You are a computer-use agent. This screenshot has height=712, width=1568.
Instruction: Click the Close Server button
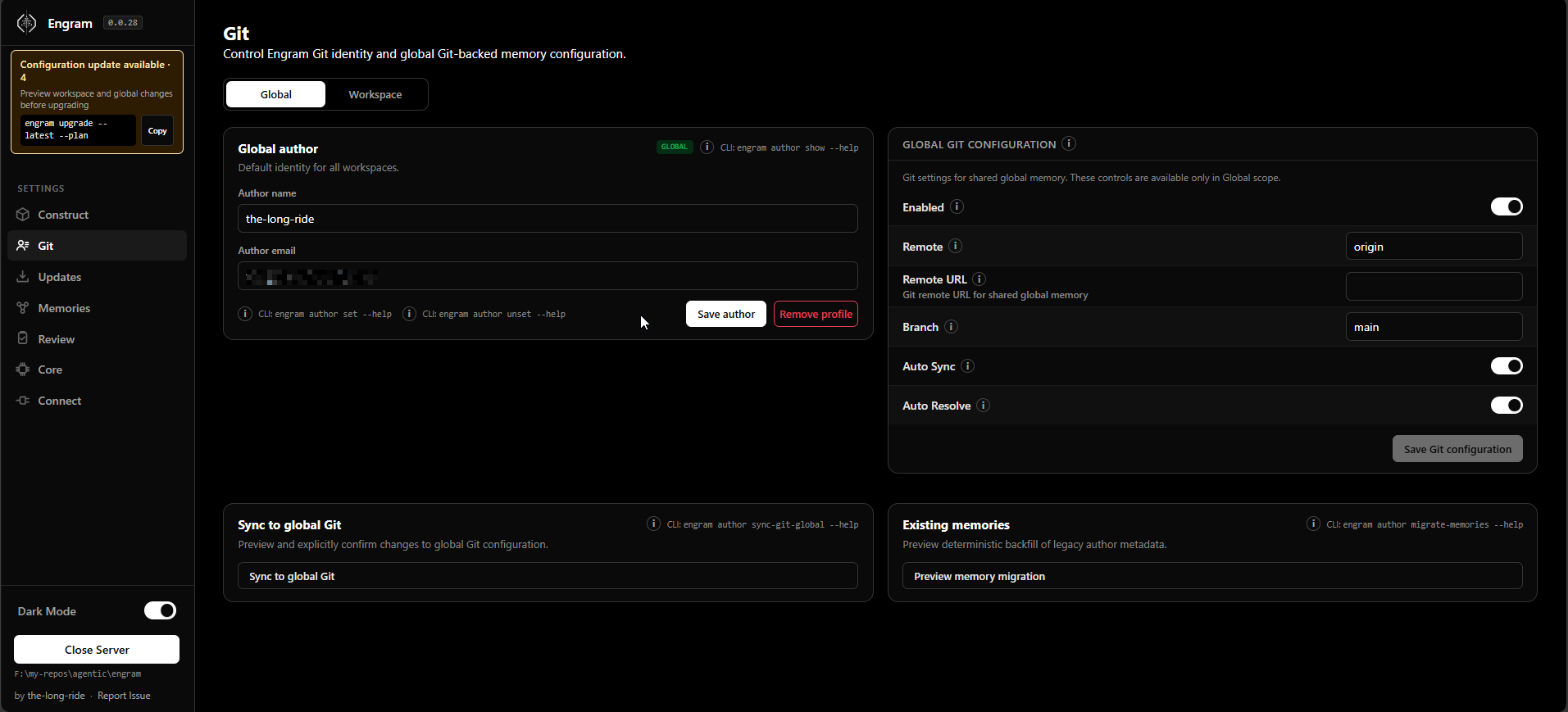97,650
